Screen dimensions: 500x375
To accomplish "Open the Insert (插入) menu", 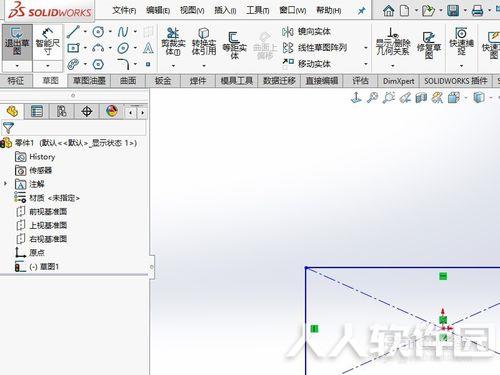I will pyautogui.click(x=225, y=11).
